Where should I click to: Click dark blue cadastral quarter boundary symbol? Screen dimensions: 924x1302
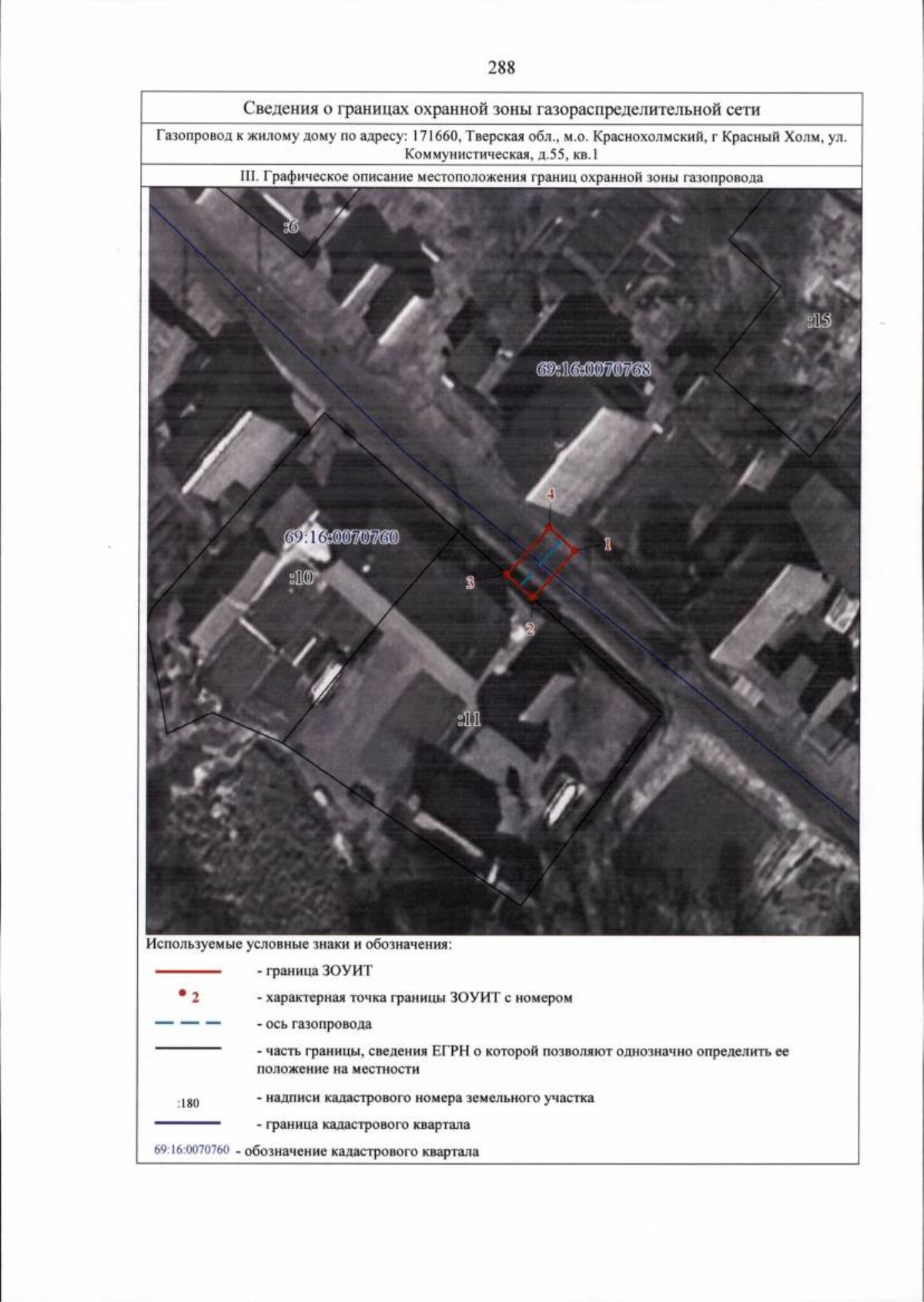pyautogui.click(x=188, y=1123)
